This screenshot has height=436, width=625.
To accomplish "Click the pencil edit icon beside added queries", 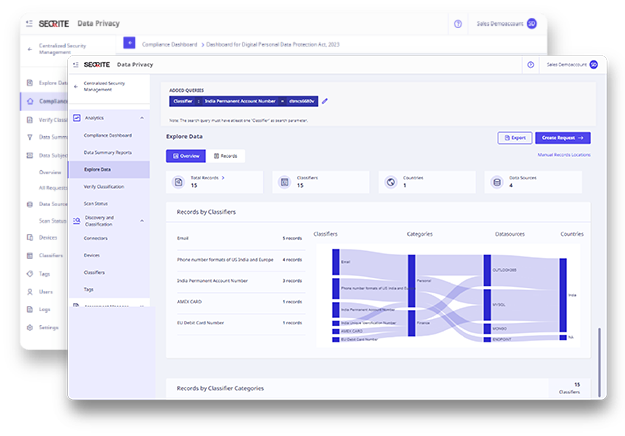I will [325, 101].
